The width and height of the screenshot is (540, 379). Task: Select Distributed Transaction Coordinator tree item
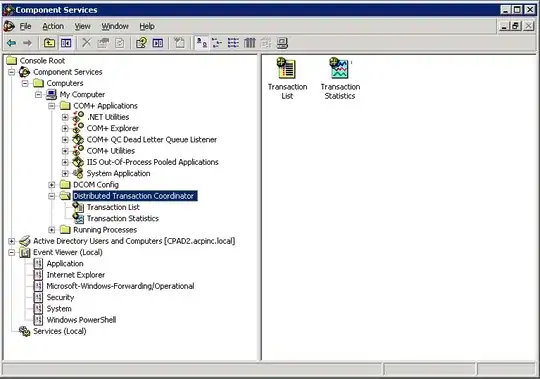pyautogui.click(x=135, y=196)
